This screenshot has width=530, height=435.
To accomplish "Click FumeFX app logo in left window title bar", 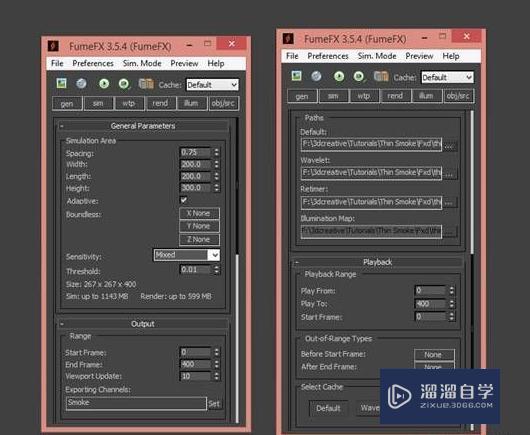I will pyautogui.click(x=53, y=46).
